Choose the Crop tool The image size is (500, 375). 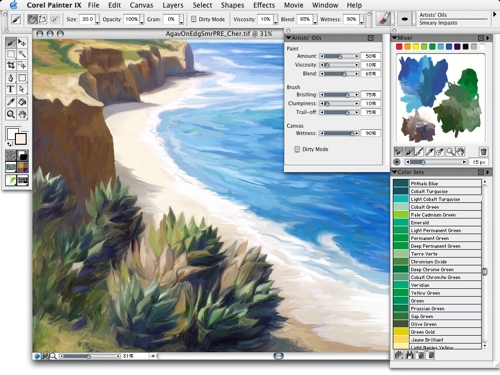[x=11, y=65]
